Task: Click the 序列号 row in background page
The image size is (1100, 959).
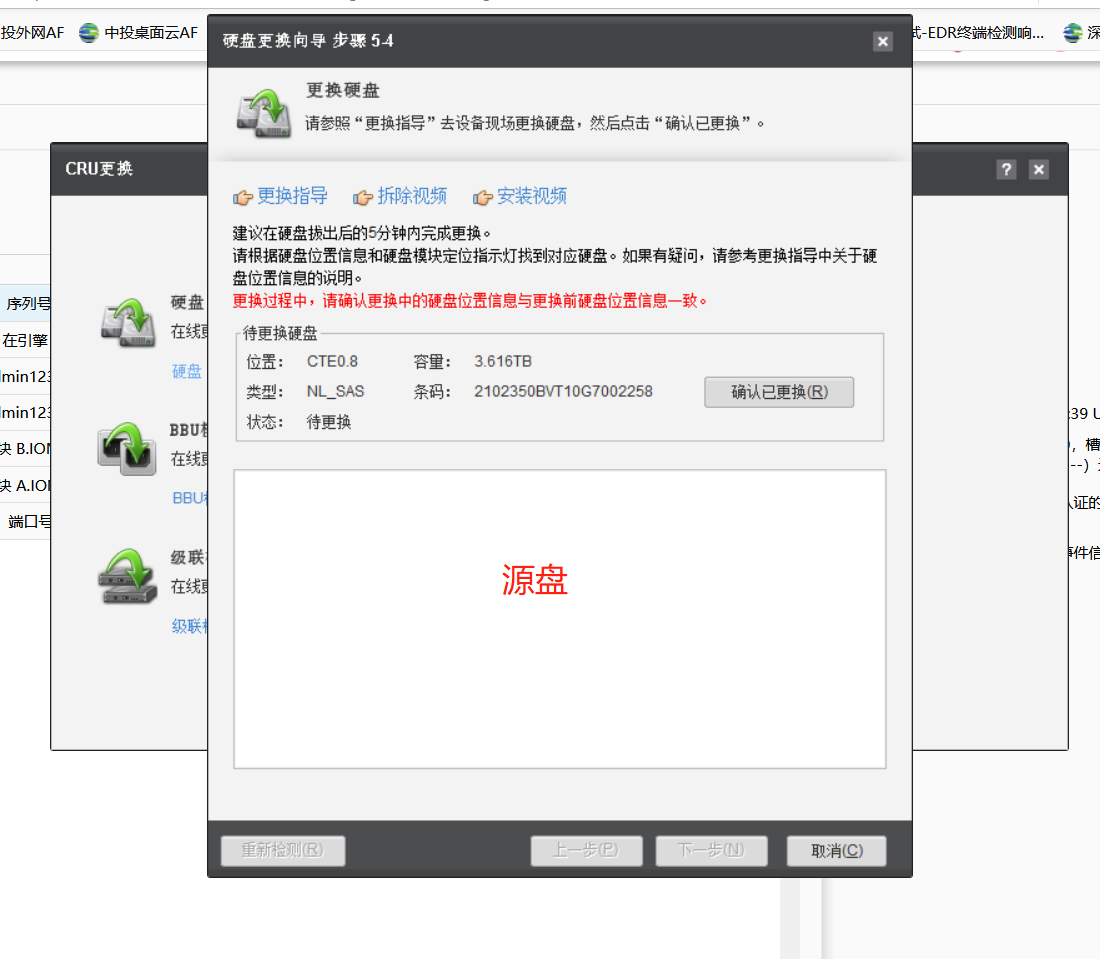Action: click(x=25, y=303)
